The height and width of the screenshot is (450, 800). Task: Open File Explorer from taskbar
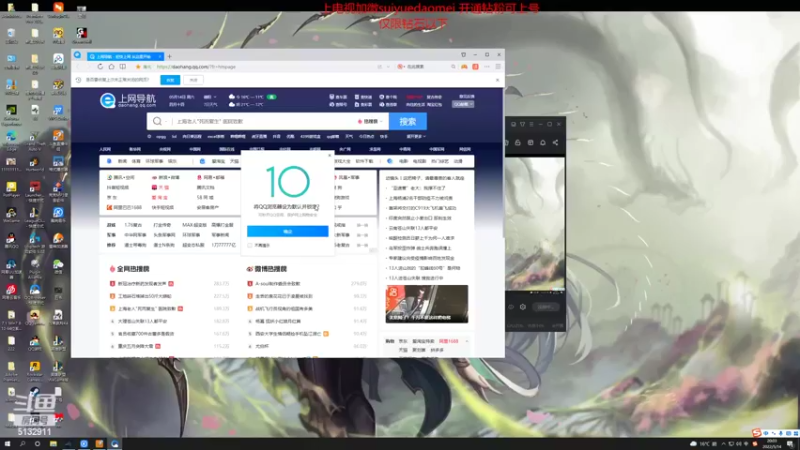pos(53,444)
